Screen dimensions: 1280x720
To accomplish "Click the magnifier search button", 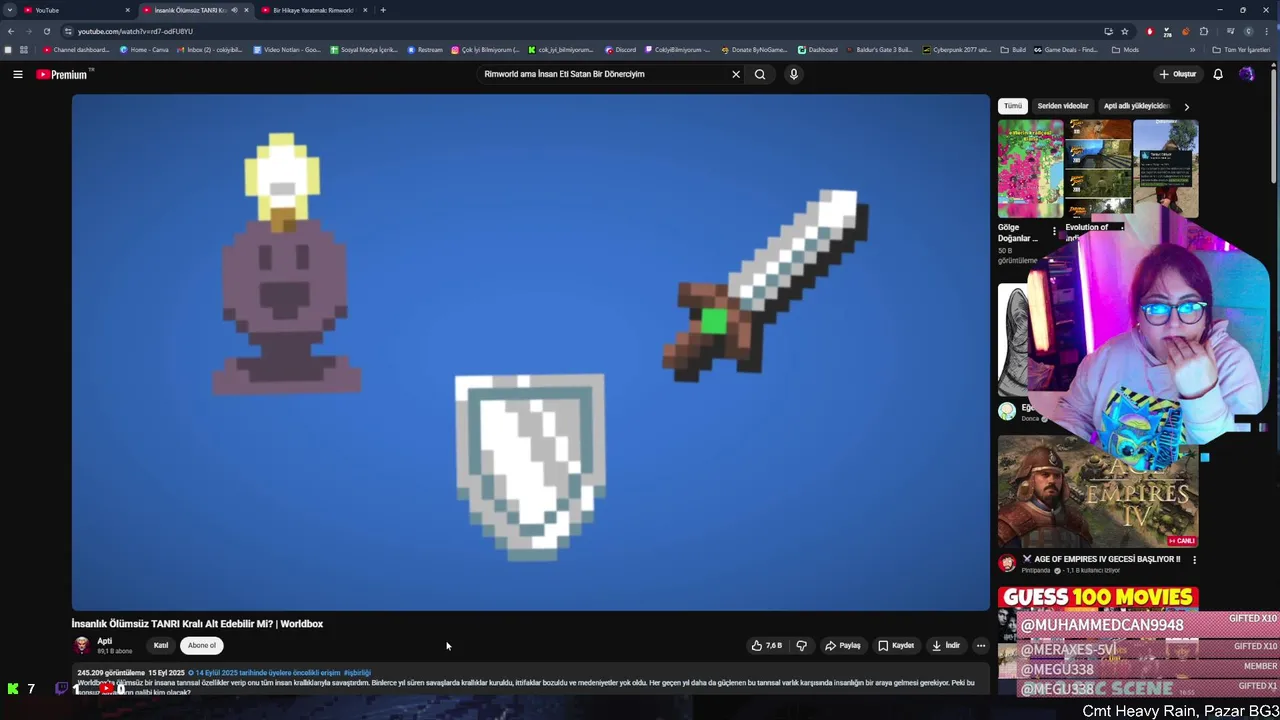I will [760, 74].
